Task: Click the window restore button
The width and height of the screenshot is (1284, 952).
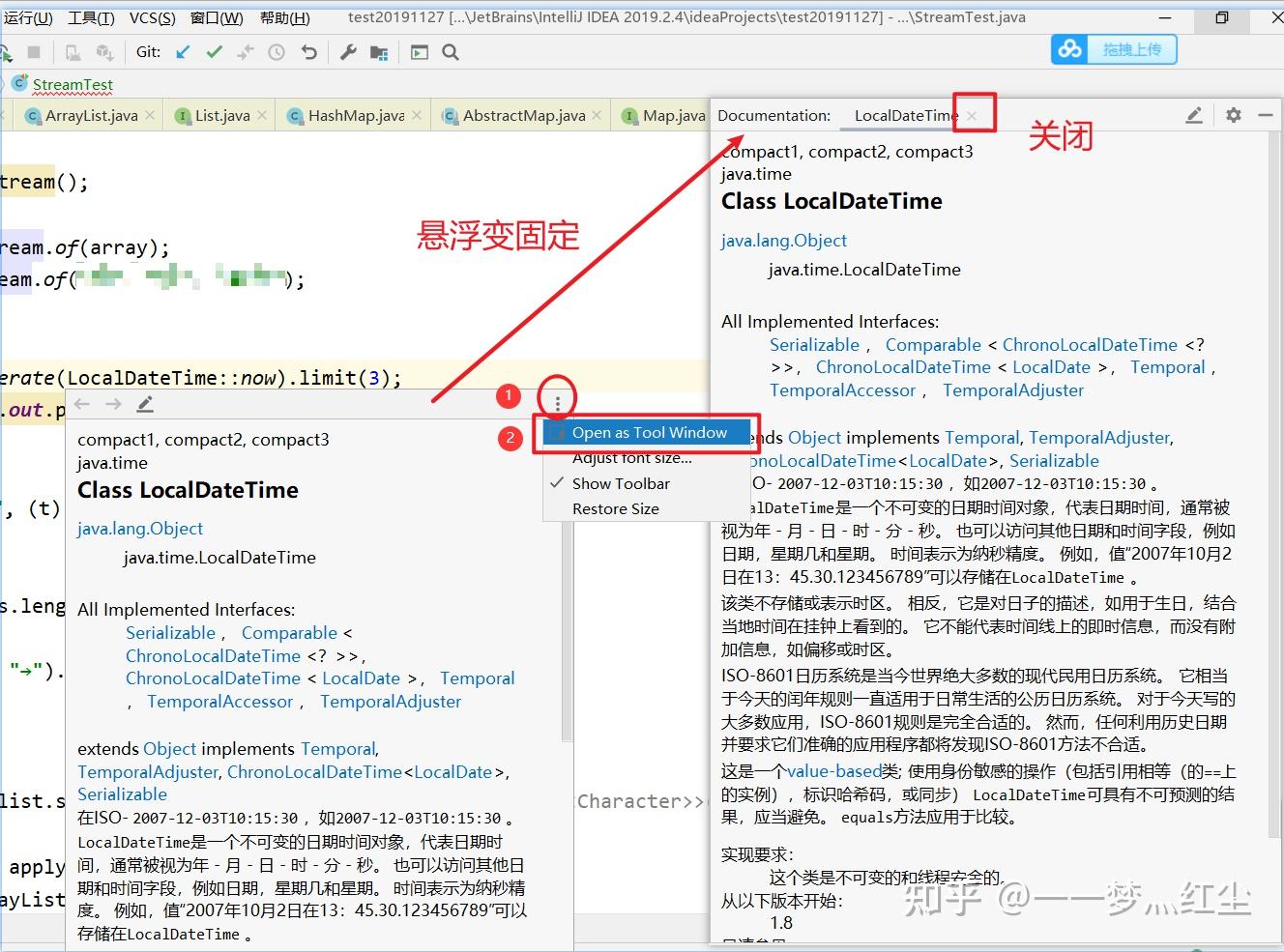Action: point(1222,17)
